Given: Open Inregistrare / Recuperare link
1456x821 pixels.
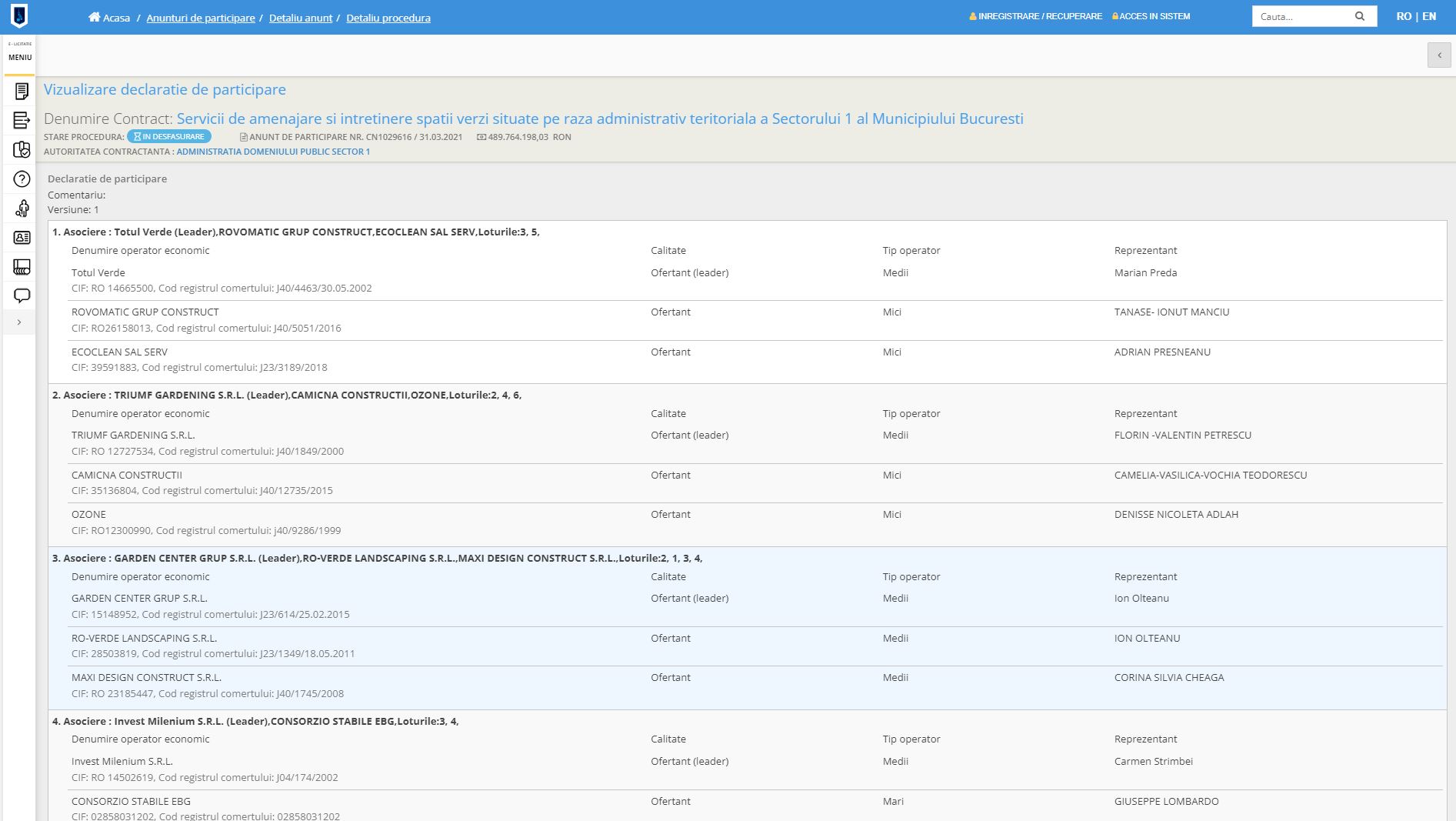Looking at the screenshot, I should pos(1035,16).
